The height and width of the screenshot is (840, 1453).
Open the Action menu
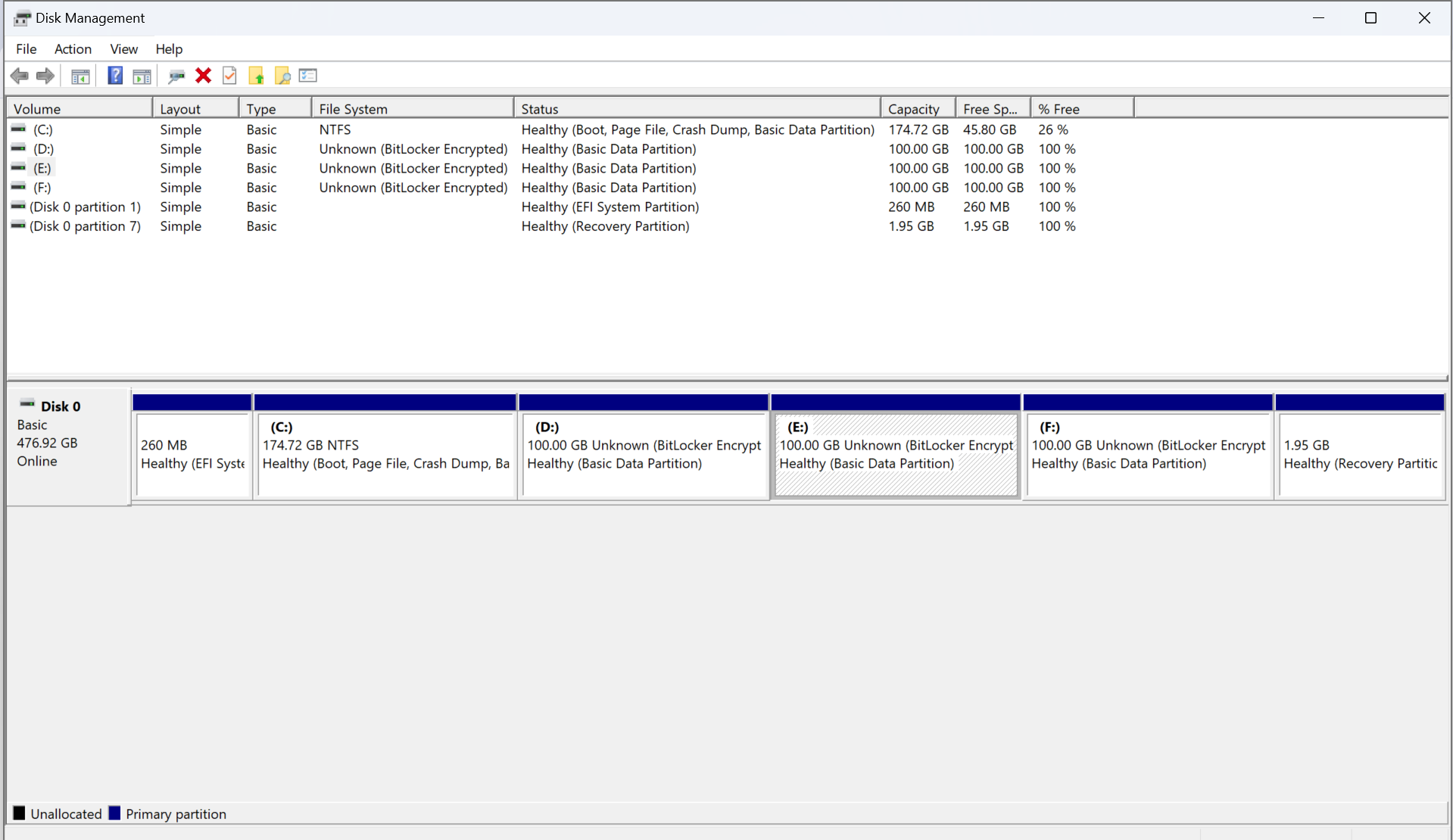(x=72, y=49)
